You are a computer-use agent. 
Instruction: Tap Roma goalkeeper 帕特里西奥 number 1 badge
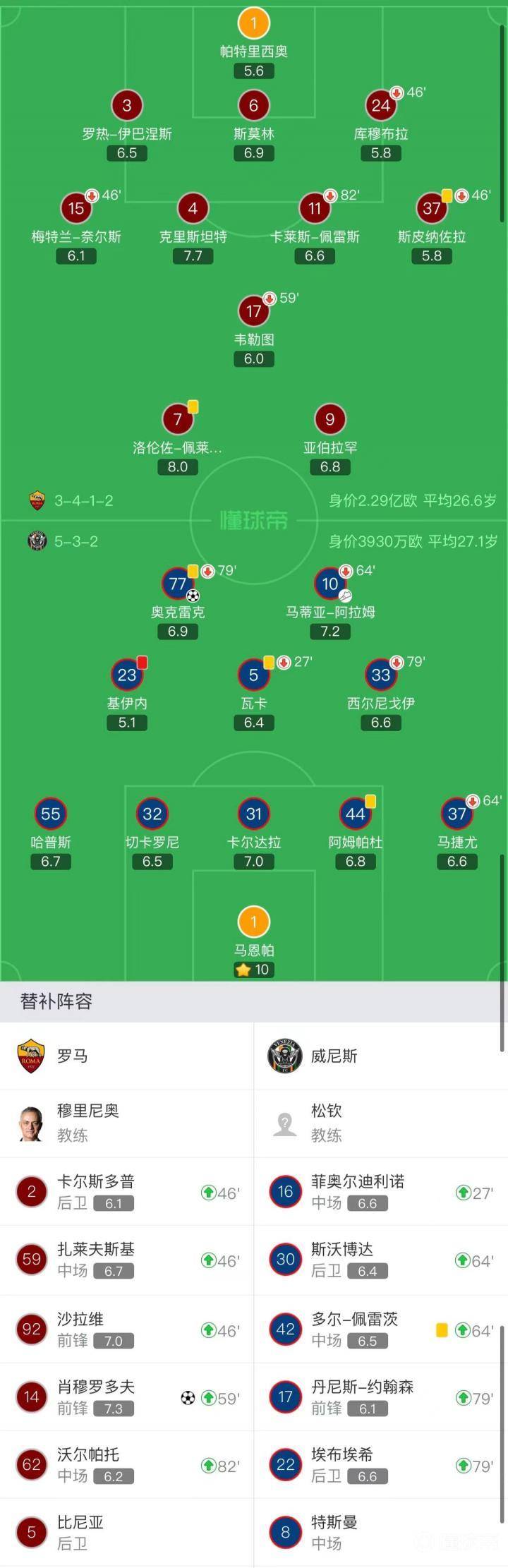pyautogui.click(x=254, y=23)
